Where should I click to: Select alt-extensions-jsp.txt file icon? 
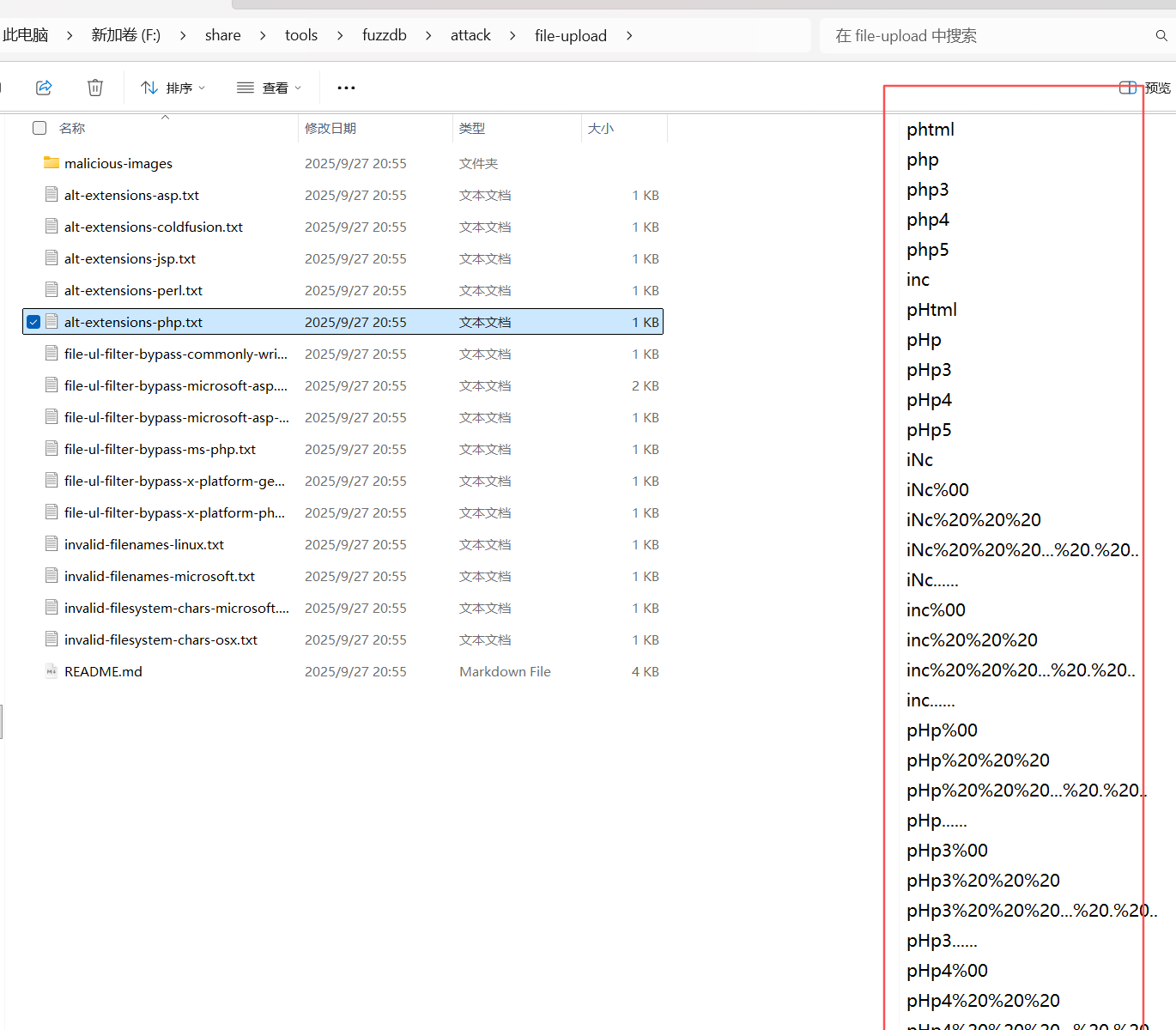click(52, 258)
